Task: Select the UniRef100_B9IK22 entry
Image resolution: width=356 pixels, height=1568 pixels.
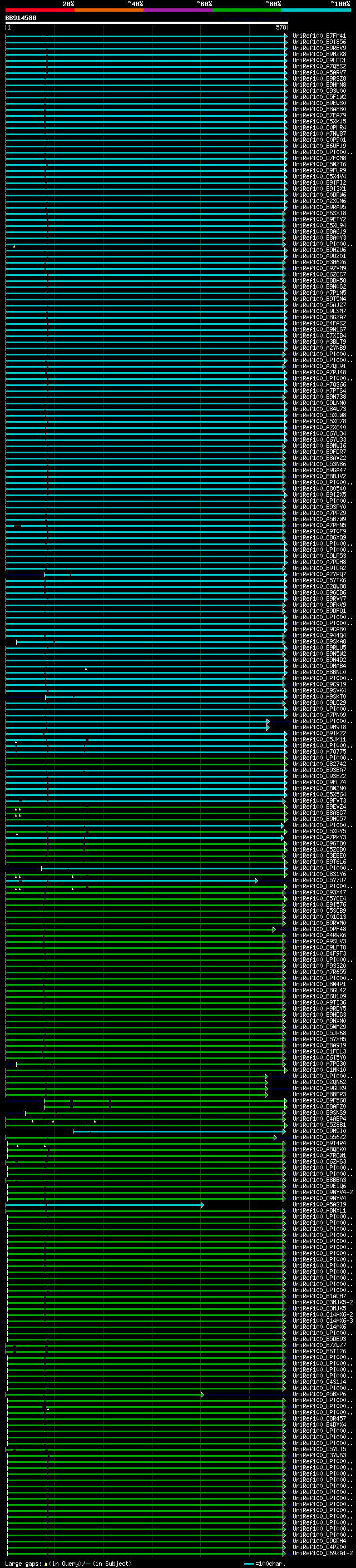Action: tap(319, 734)
